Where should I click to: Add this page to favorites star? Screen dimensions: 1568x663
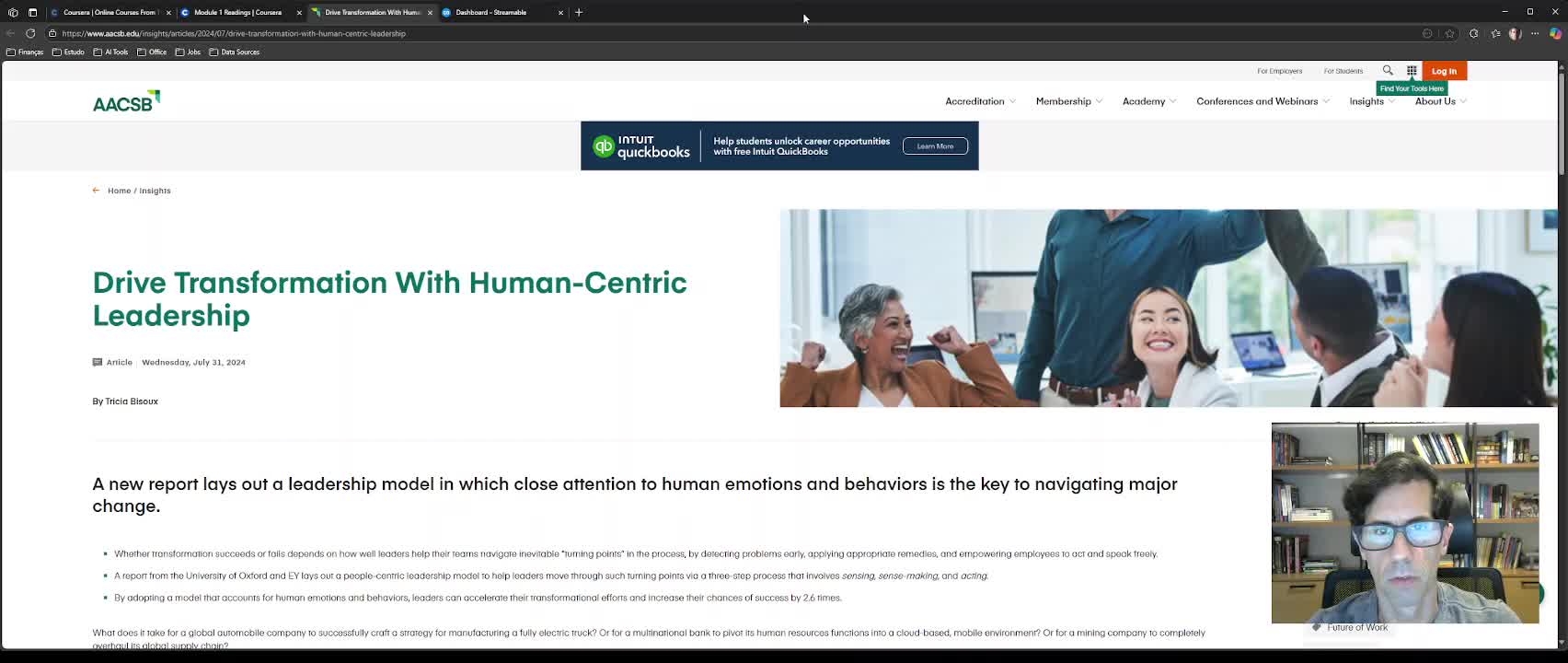tap(1450, 33)
